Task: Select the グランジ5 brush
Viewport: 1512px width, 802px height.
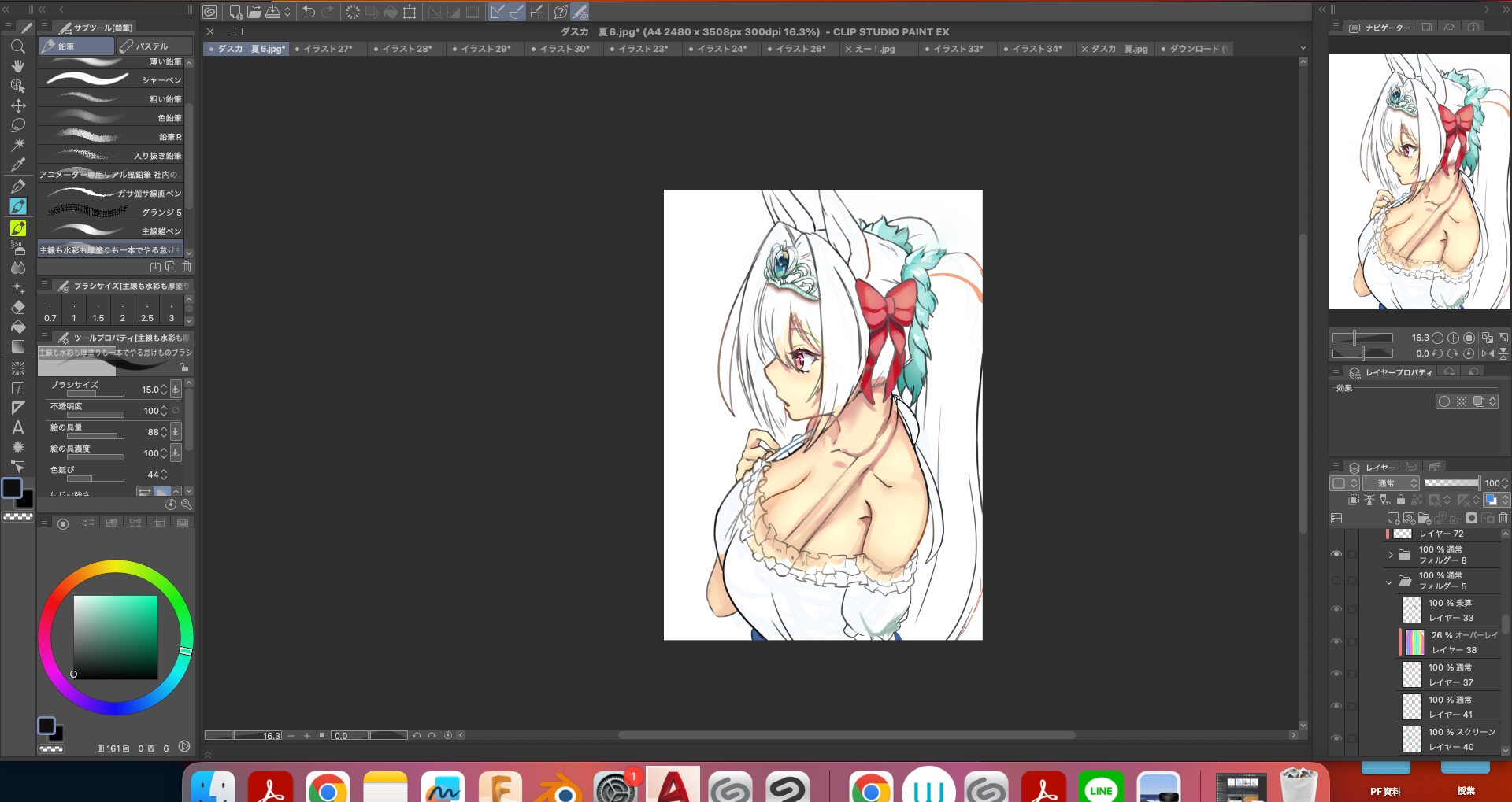Action: coord(110,212)
